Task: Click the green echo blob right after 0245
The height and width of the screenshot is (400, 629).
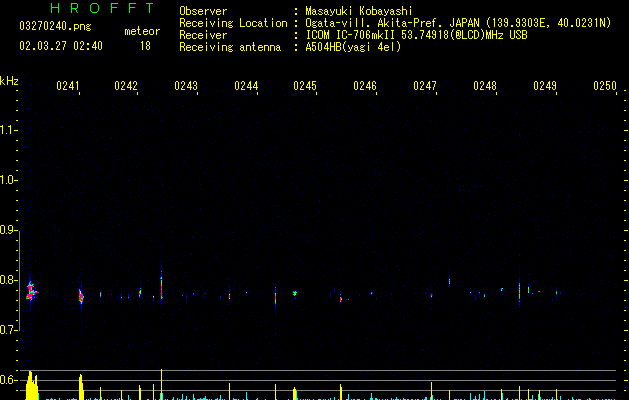Action: click(295, 293)
